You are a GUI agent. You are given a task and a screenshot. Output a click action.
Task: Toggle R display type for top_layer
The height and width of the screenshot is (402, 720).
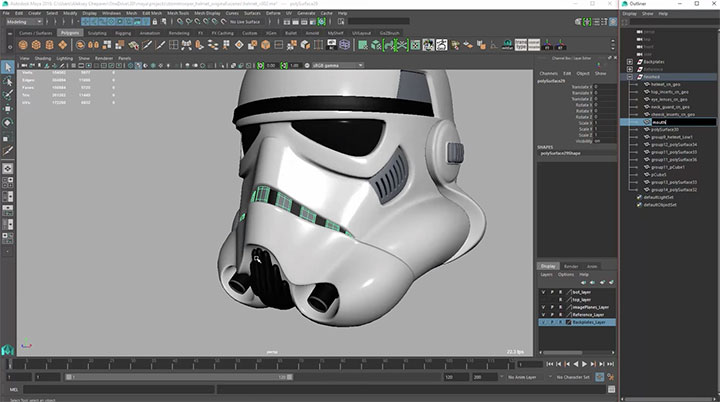560,300
